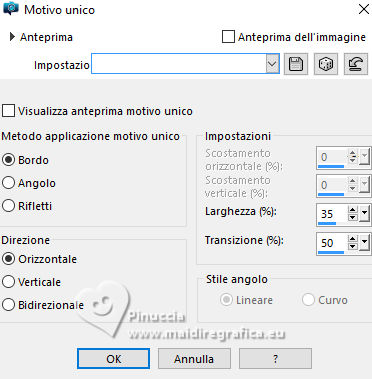Confirm the dialog with OK
This screenshot has height=379, width=372.
(x=114, y=359)
